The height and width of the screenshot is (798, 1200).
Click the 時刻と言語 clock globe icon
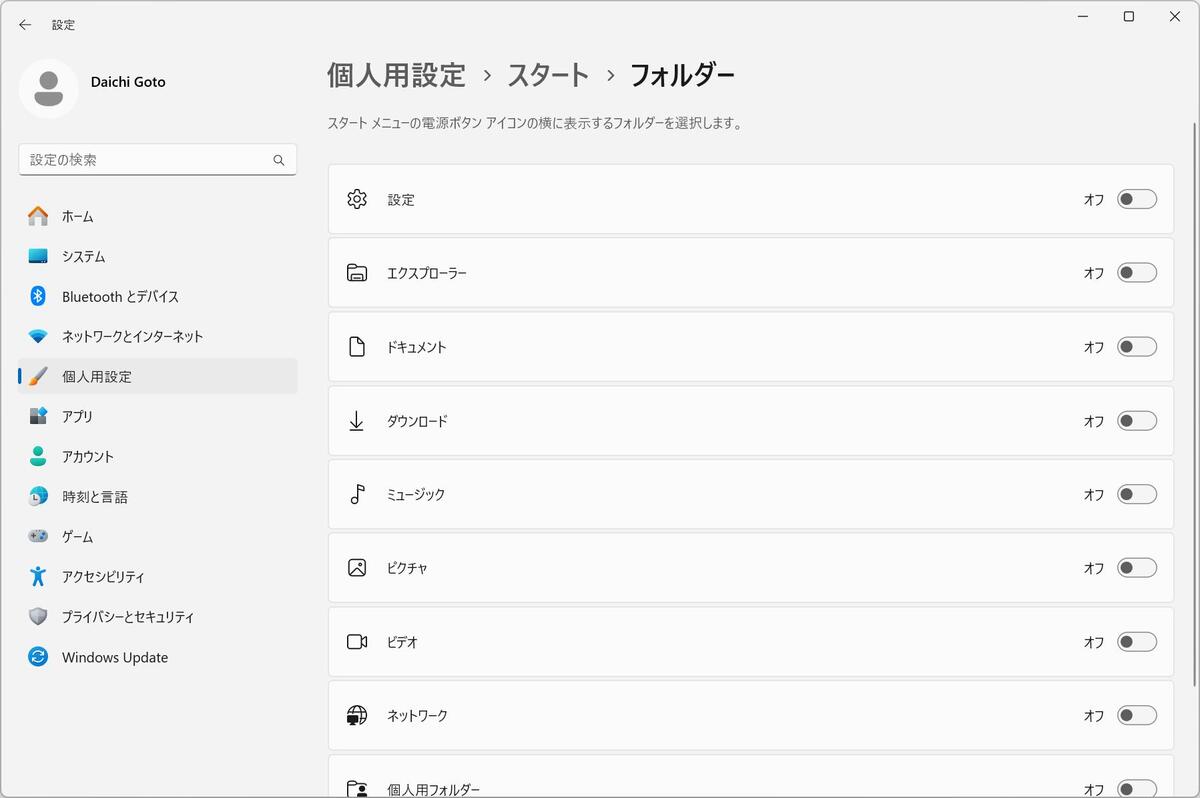(x=38, y=496)
